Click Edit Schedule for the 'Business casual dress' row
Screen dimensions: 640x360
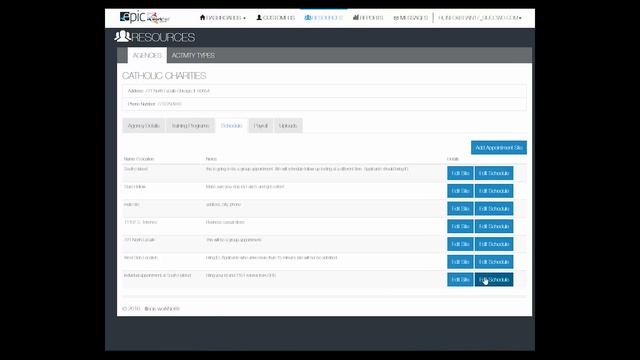point(494,226)
